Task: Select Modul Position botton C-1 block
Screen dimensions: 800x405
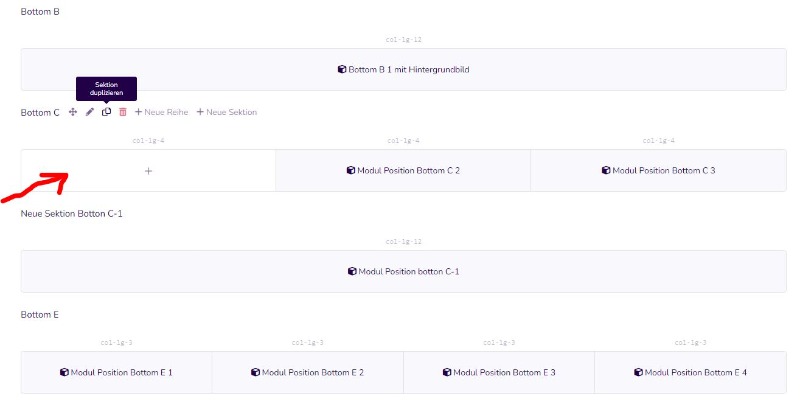Action: (404, 271)
